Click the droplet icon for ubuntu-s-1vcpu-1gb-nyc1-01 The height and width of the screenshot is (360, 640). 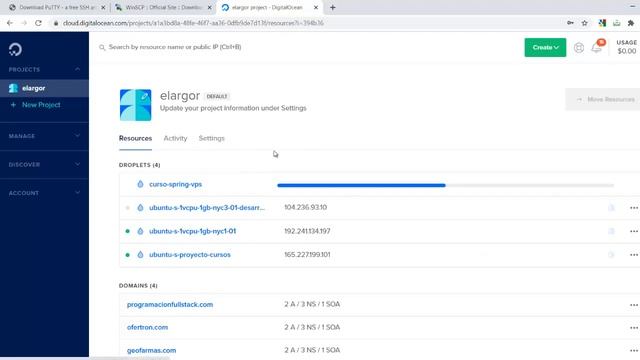(x=140, y=231)
